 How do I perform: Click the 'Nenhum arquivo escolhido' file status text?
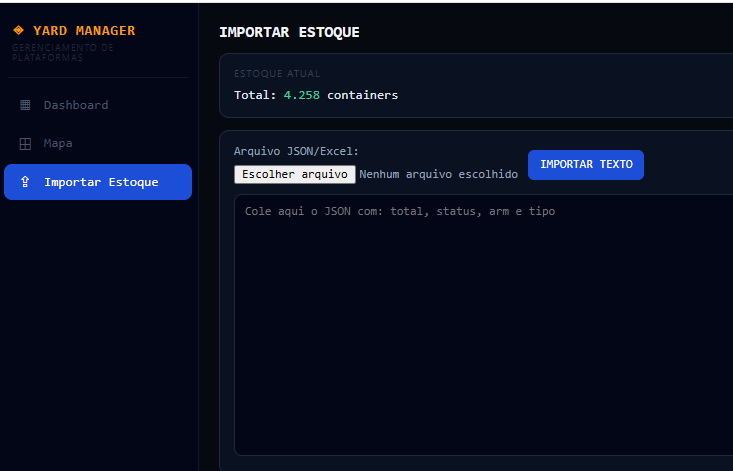(438, 174)
